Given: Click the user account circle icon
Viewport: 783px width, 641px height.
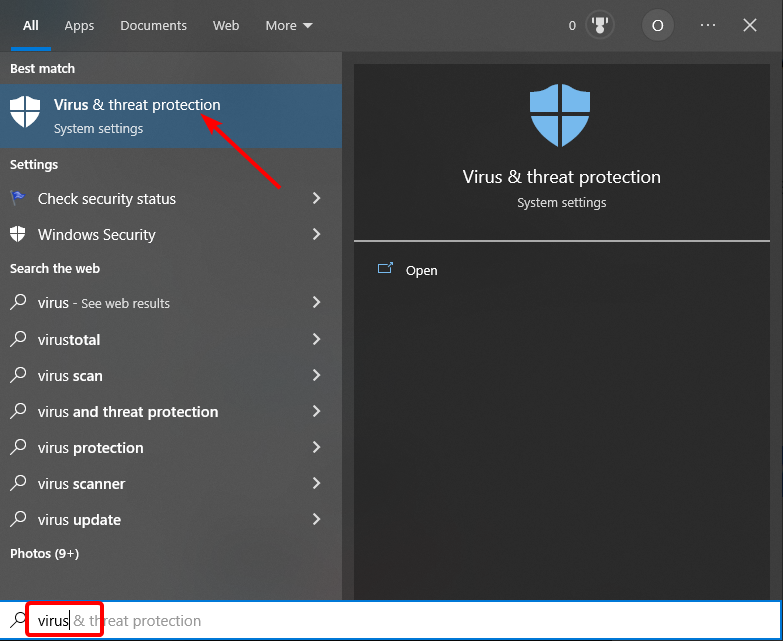Looking at the screenshot, I should point(657,26).
